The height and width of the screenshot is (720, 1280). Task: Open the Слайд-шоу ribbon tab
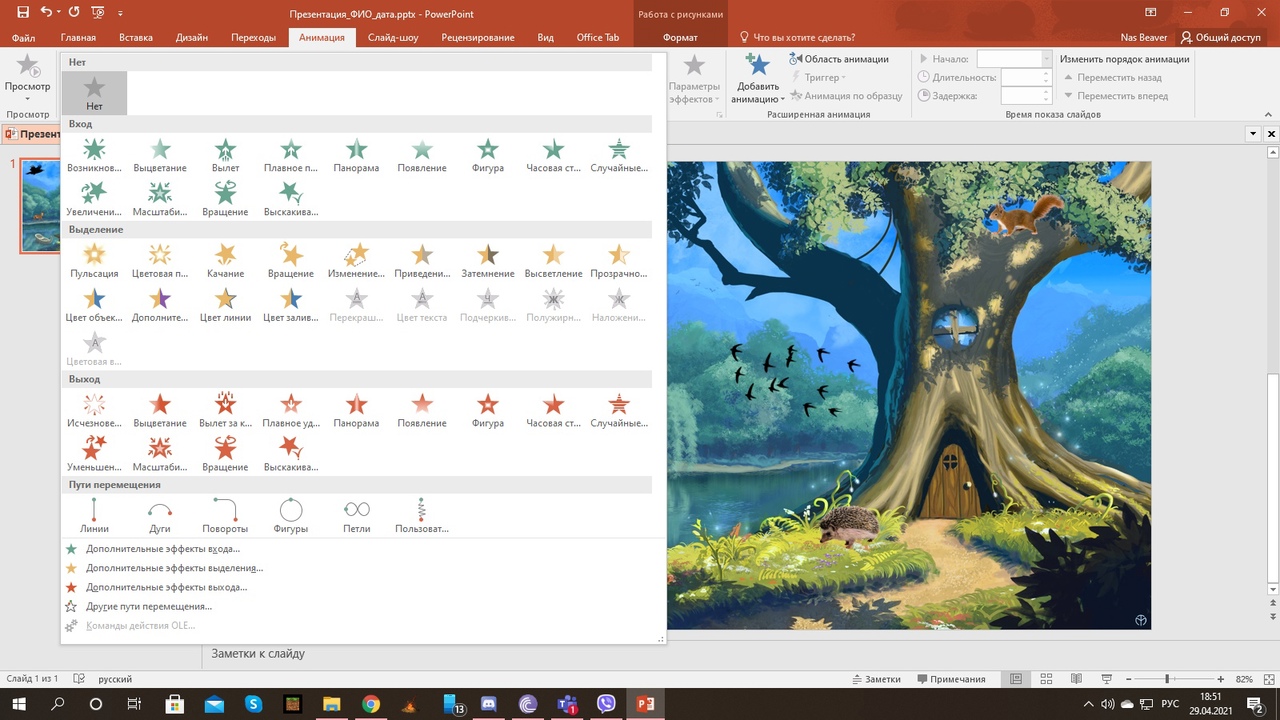(x=393, y=38)
